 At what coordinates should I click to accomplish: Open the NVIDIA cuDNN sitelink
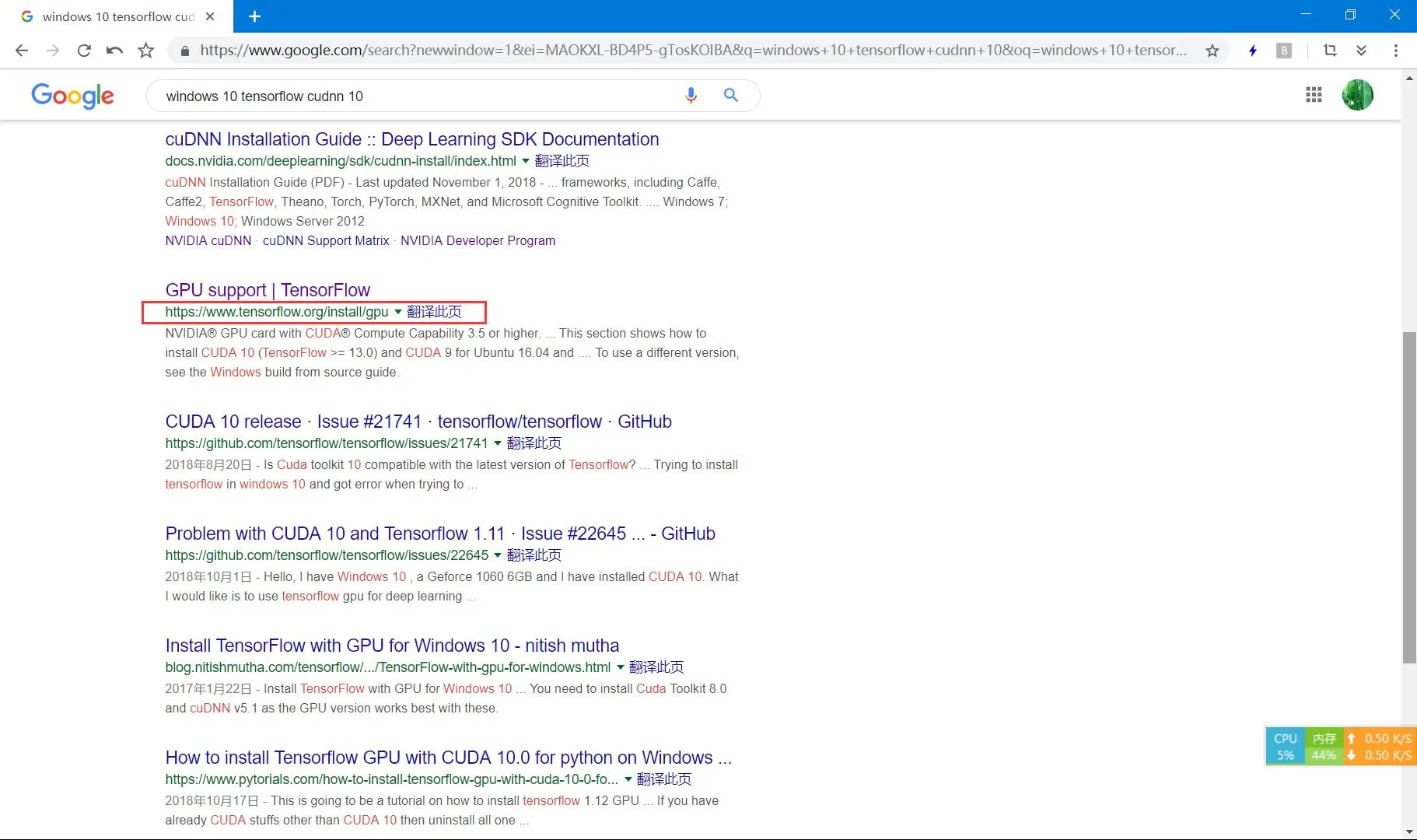click(208, 241)
